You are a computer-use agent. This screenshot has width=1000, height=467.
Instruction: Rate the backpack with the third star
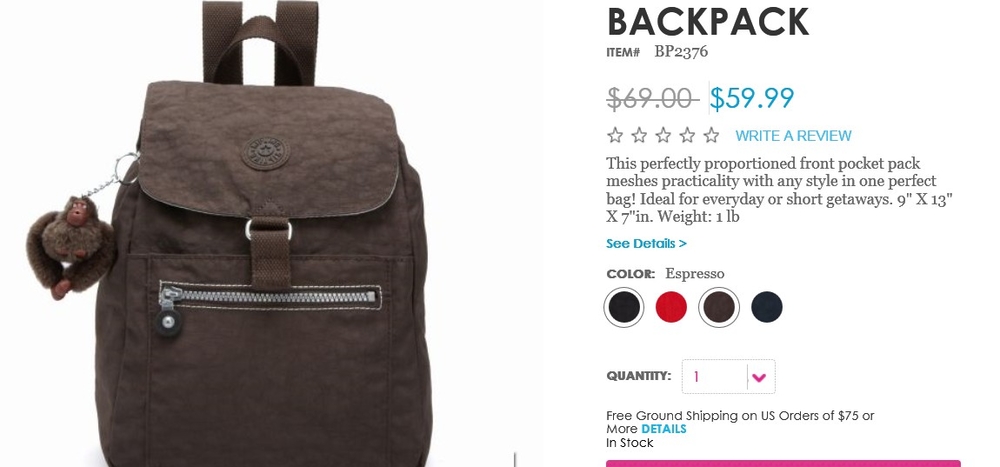click(x=663, y=135)
